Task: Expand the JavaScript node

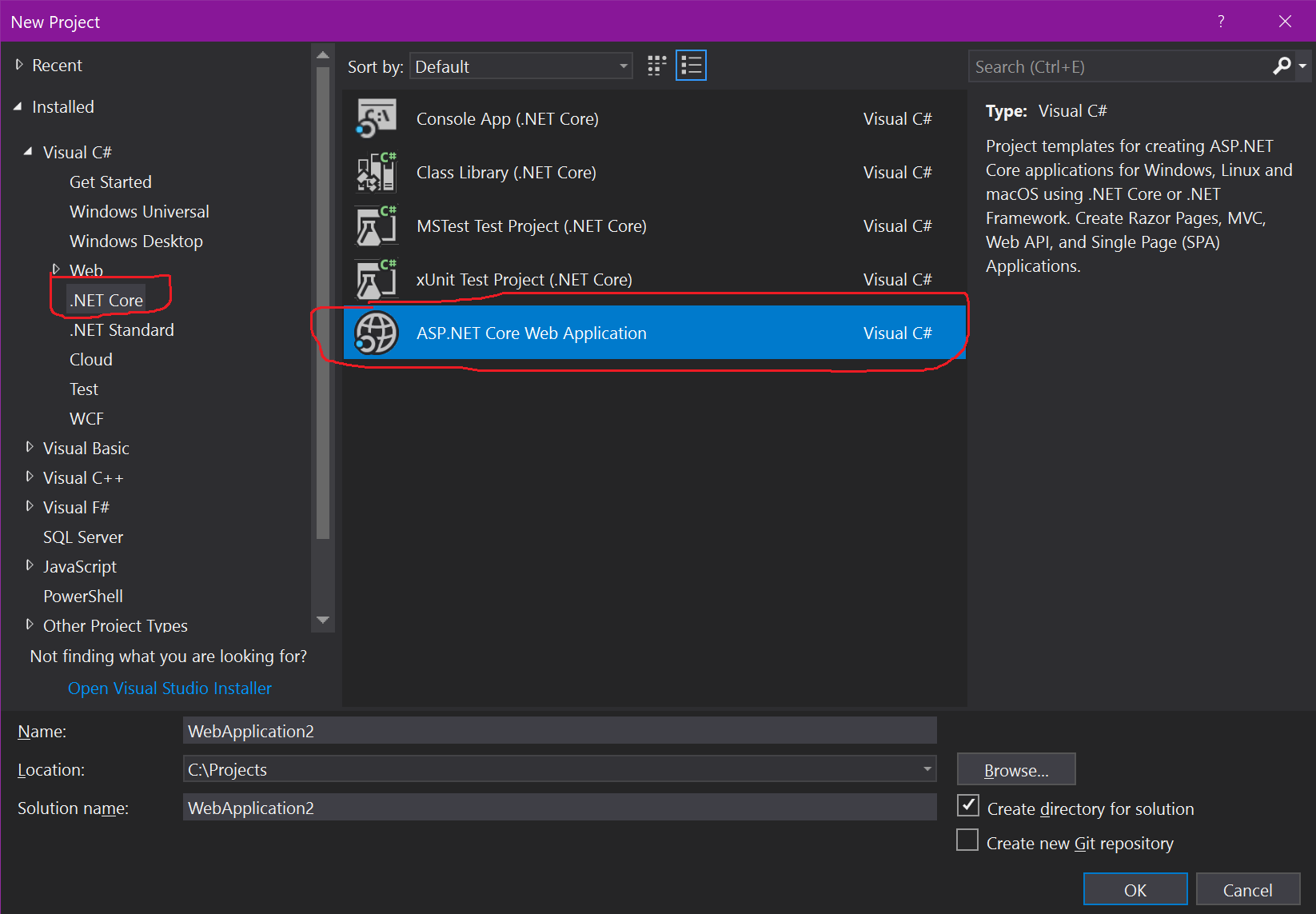Action: [30, 565]
